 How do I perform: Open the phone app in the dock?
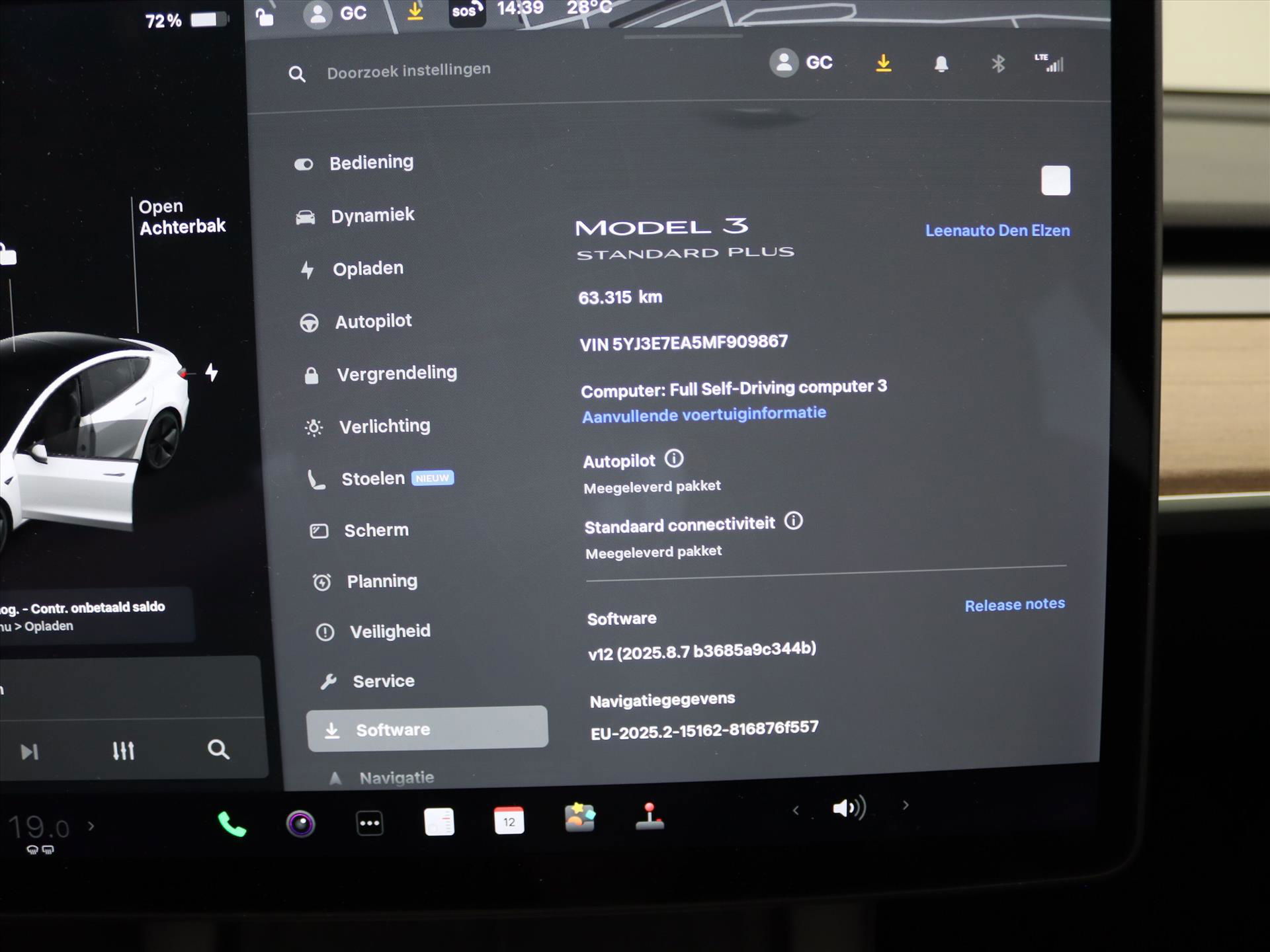click(232, 824)
